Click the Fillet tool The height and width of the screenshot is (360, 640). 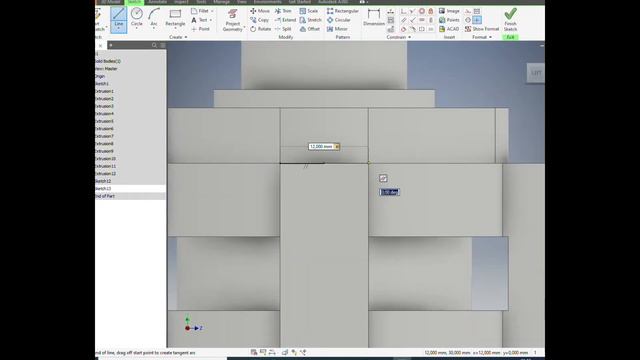pyautogui.click(x=200, y=11)
